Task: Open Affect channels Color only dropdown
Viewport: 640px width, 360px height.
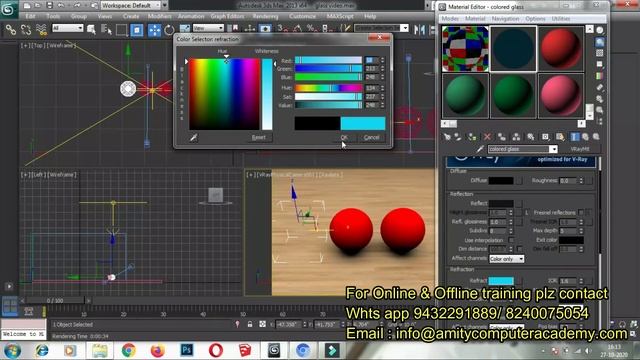Action: tap(506, 259)
